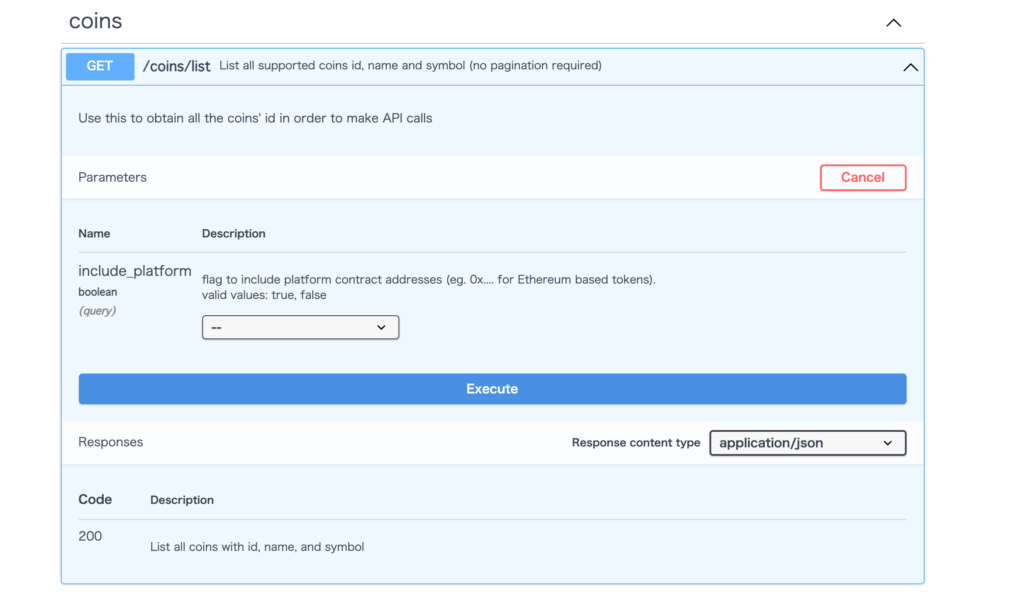Click the Parameters section label
The height and width of the screenshot is (592, 1024).
pos(112,177)
